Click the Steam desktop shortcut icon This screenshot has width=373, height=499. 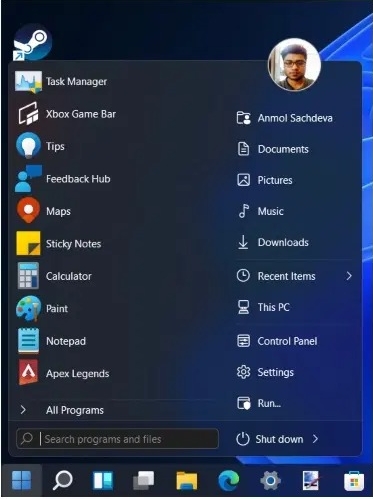pyautogui.click(x=32, y=43)
